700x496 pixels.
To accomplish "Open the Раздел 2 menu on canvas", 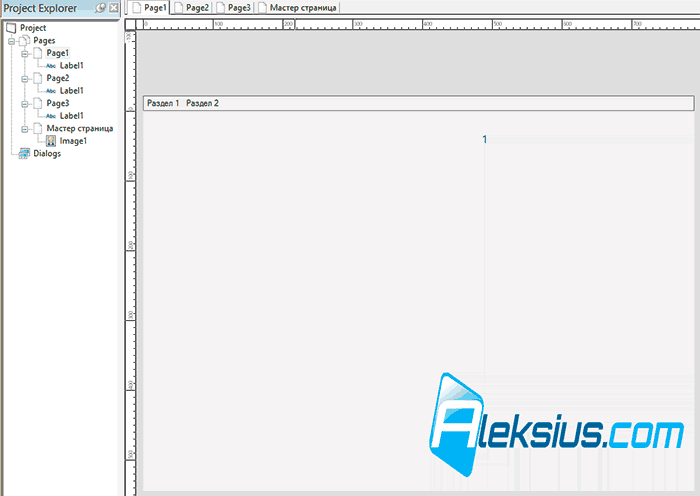I will [202, 103].
